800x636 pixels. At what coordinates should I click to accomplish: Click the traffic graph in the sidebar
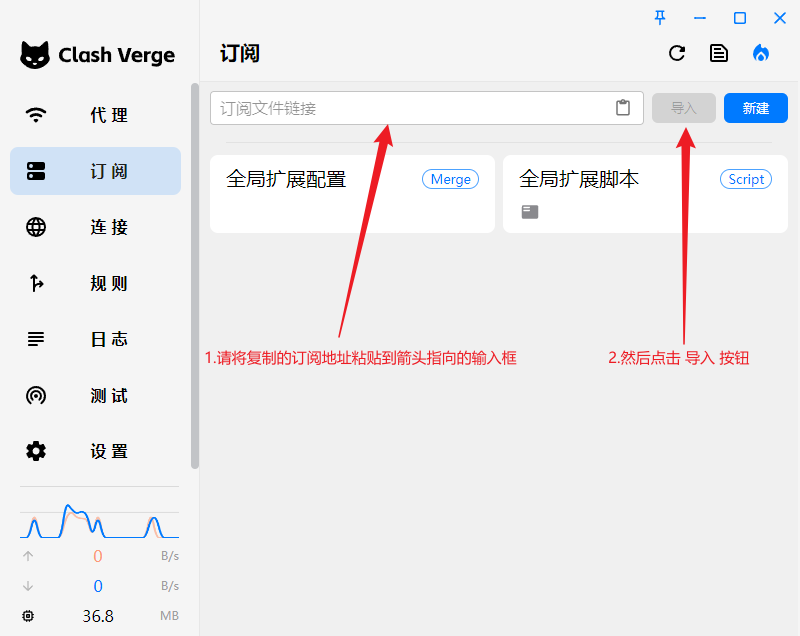(99, 521)
